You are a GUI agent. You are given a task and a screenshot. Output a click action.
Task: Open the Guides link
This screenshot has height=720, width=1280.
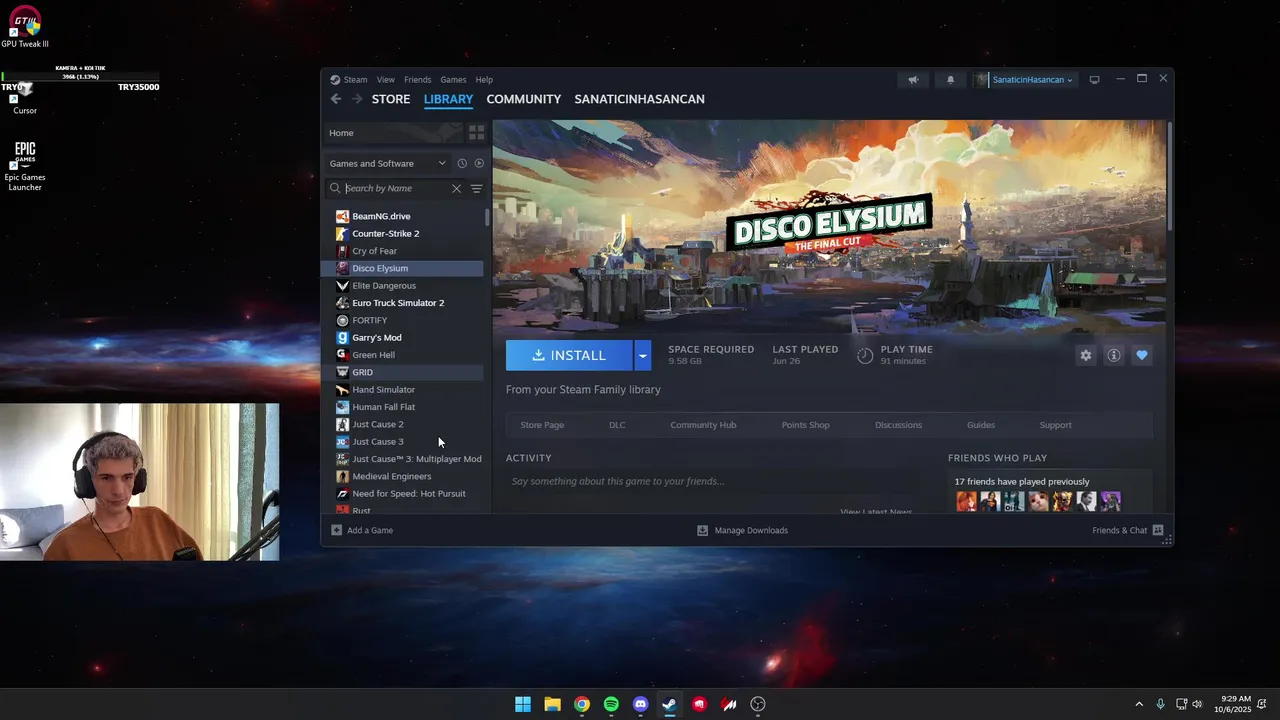(980, 425)
